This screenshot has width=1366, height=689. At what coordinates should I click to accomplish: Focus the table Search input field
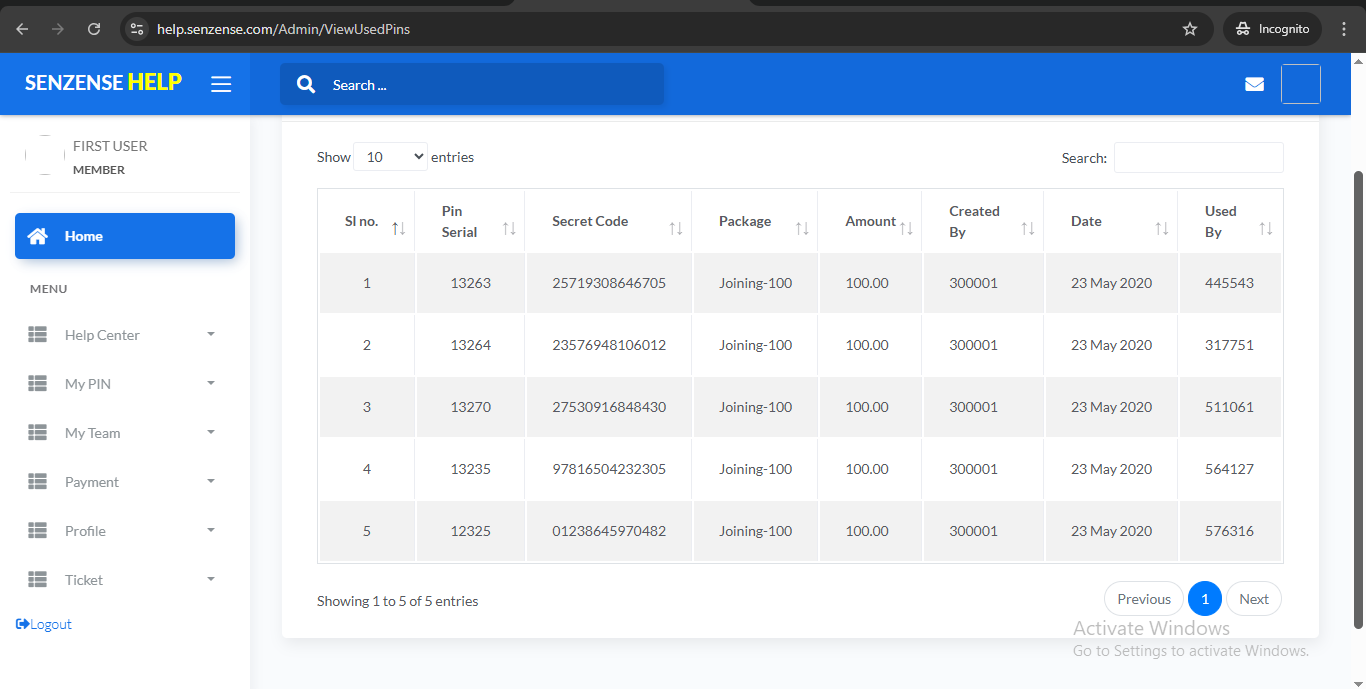click(x=1198, y=157)
